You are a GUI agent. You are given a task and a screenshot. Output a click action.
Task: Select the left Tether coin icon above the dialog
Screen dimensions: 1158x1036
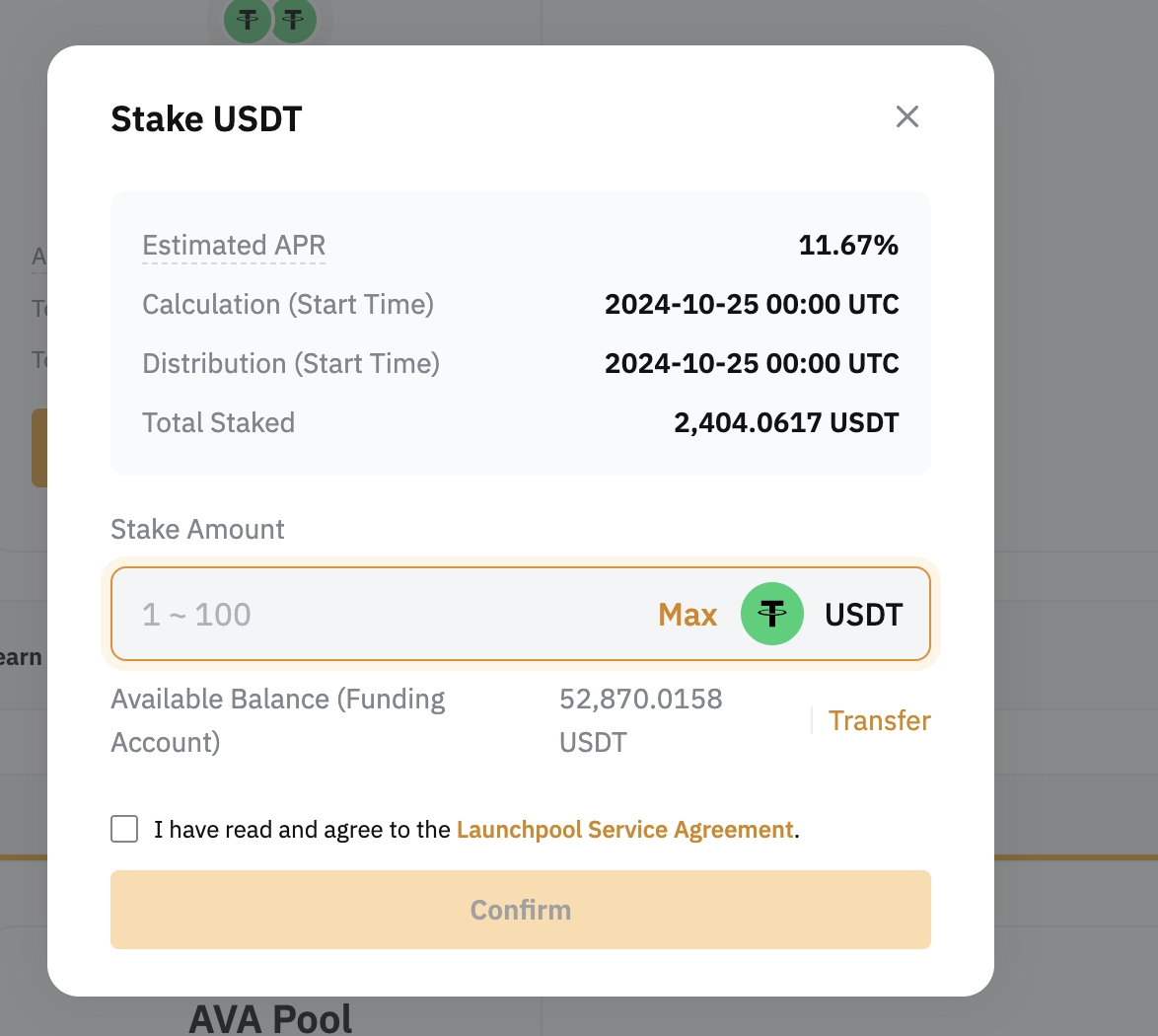pos(248,19)
